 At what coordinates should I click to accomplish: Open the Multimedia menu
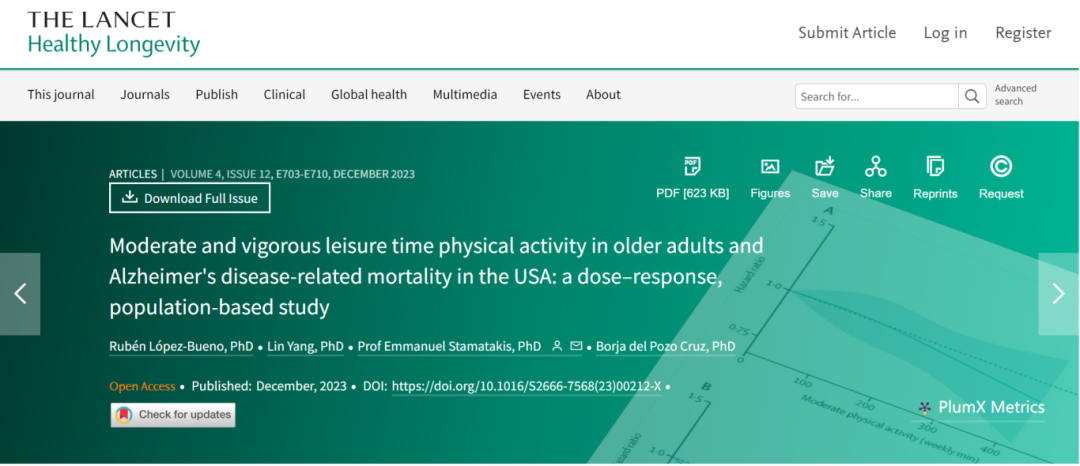click(465, 95)
